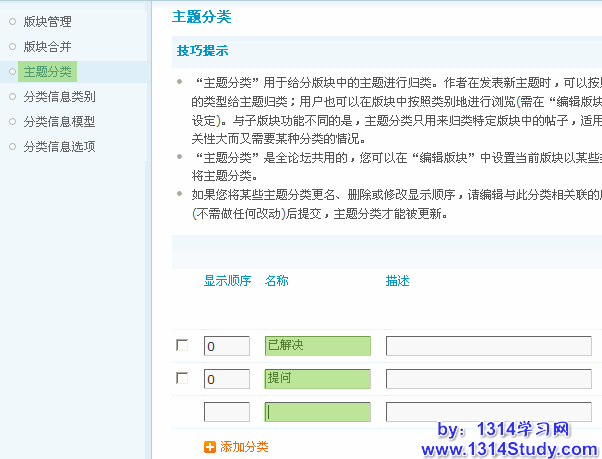
Task: Open 版块管理 in the sidebar
Action: click(x=47, y=20)
